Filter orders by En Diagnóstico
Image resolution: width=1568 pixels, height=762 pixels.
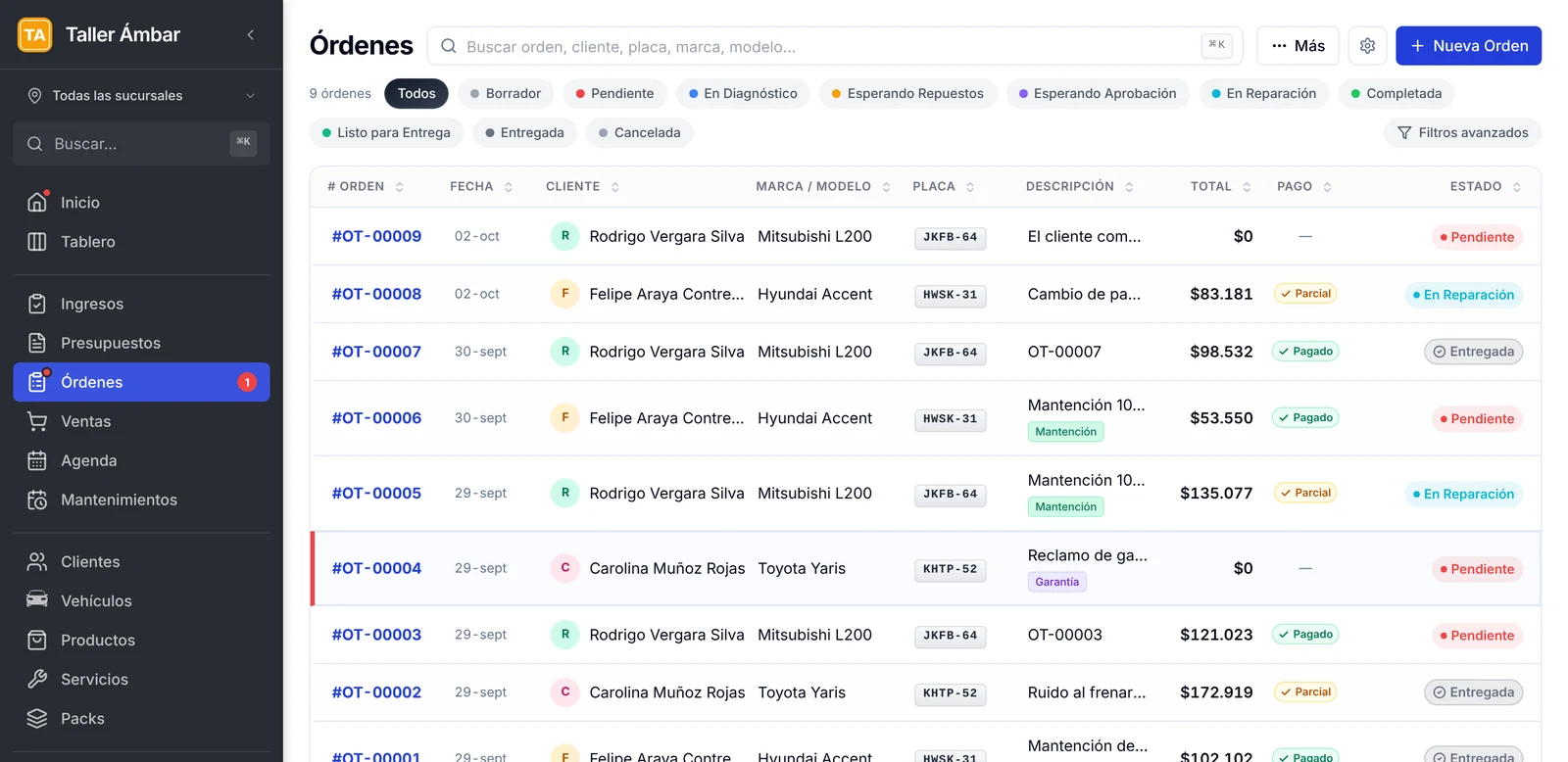tap(743, 93)
